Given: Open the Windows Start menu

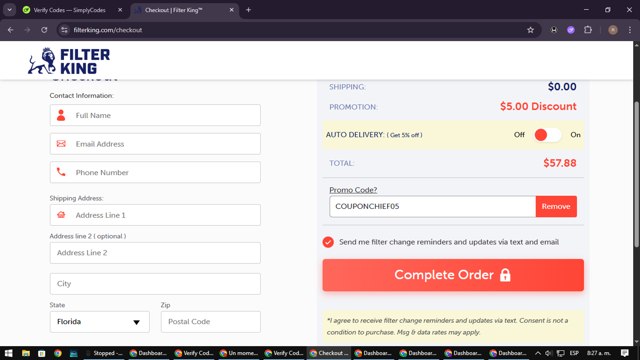Looking at the screenshot, I should (9, 353).
